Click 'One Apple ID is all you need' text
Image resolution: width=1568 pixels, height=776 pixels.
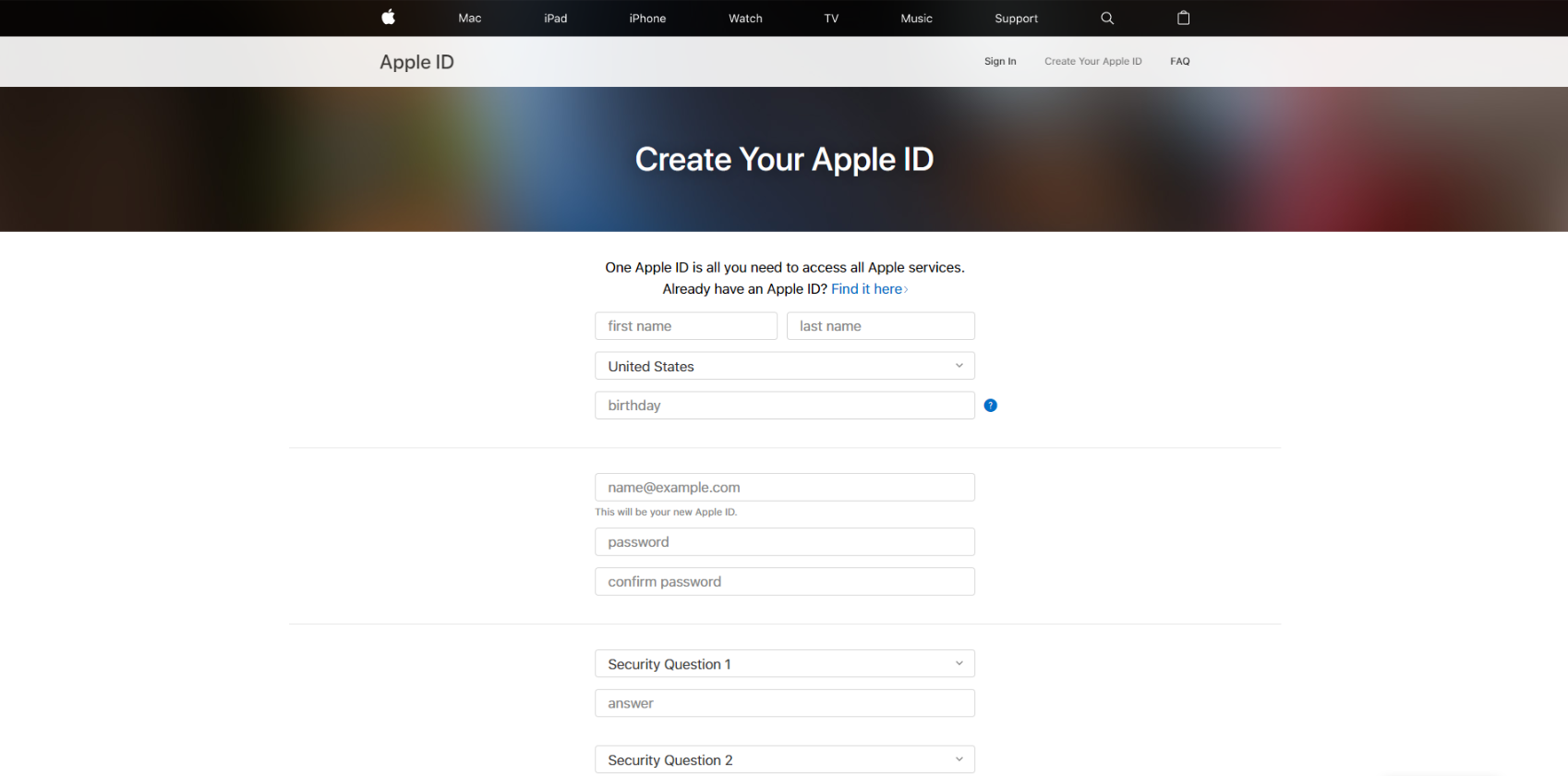[785, 268]
